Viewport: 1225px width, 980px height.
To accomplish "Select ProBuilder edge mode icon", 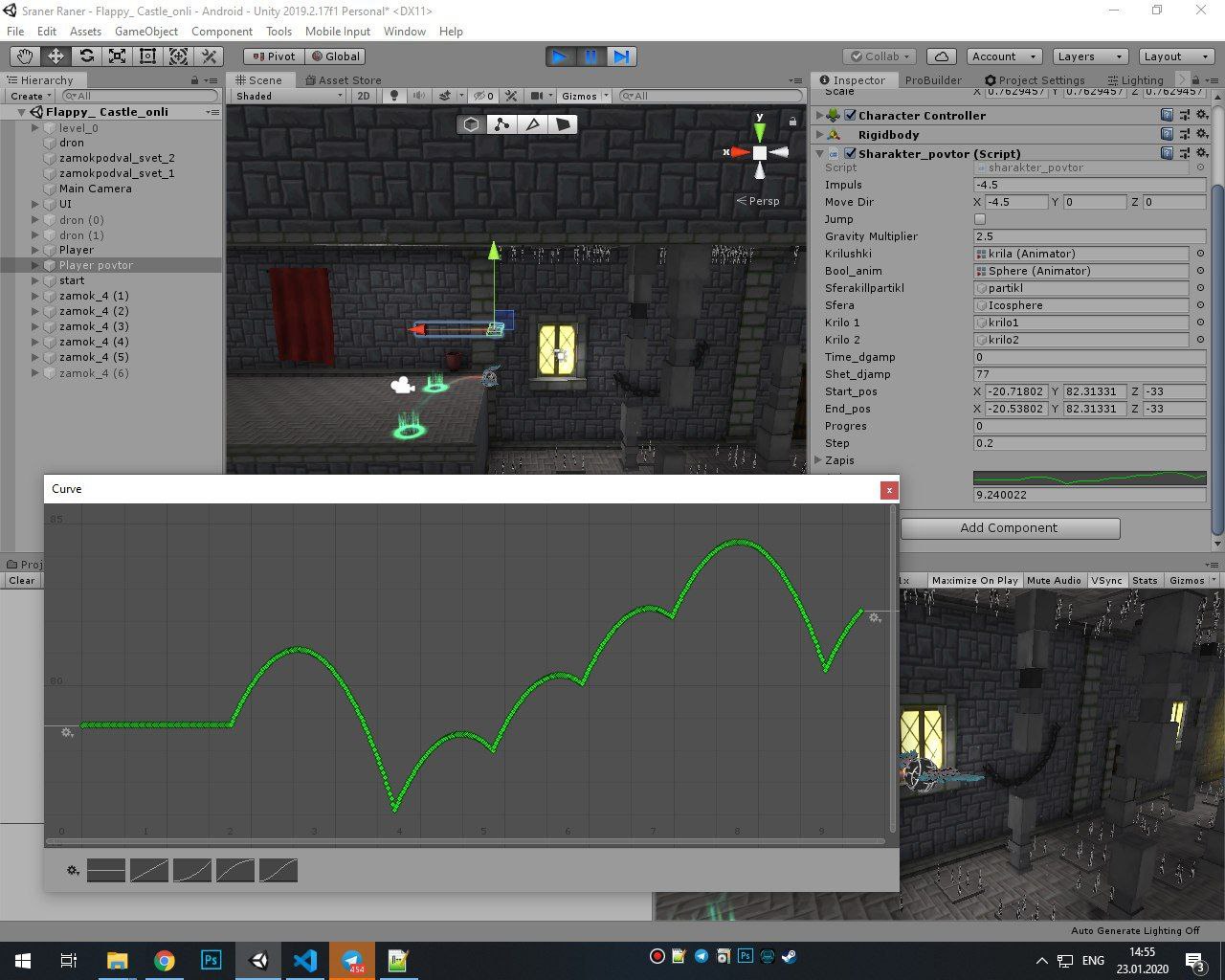I will click(x=532, y=124).
